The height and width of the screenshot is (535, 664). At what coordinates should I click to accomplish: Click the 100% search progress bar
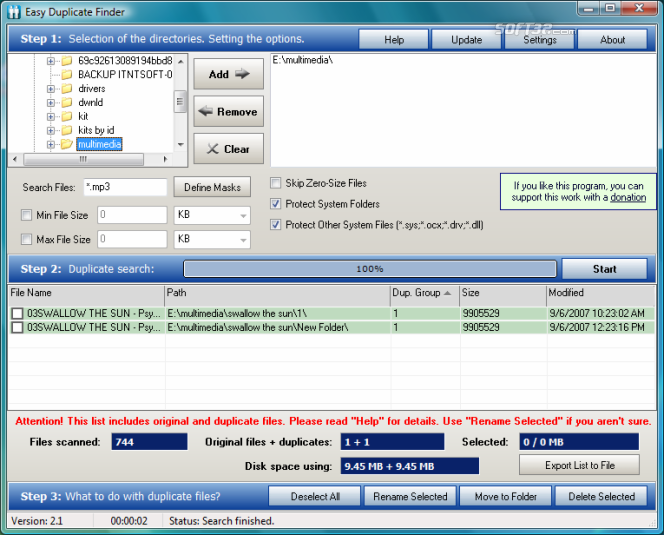pos(370,269)
